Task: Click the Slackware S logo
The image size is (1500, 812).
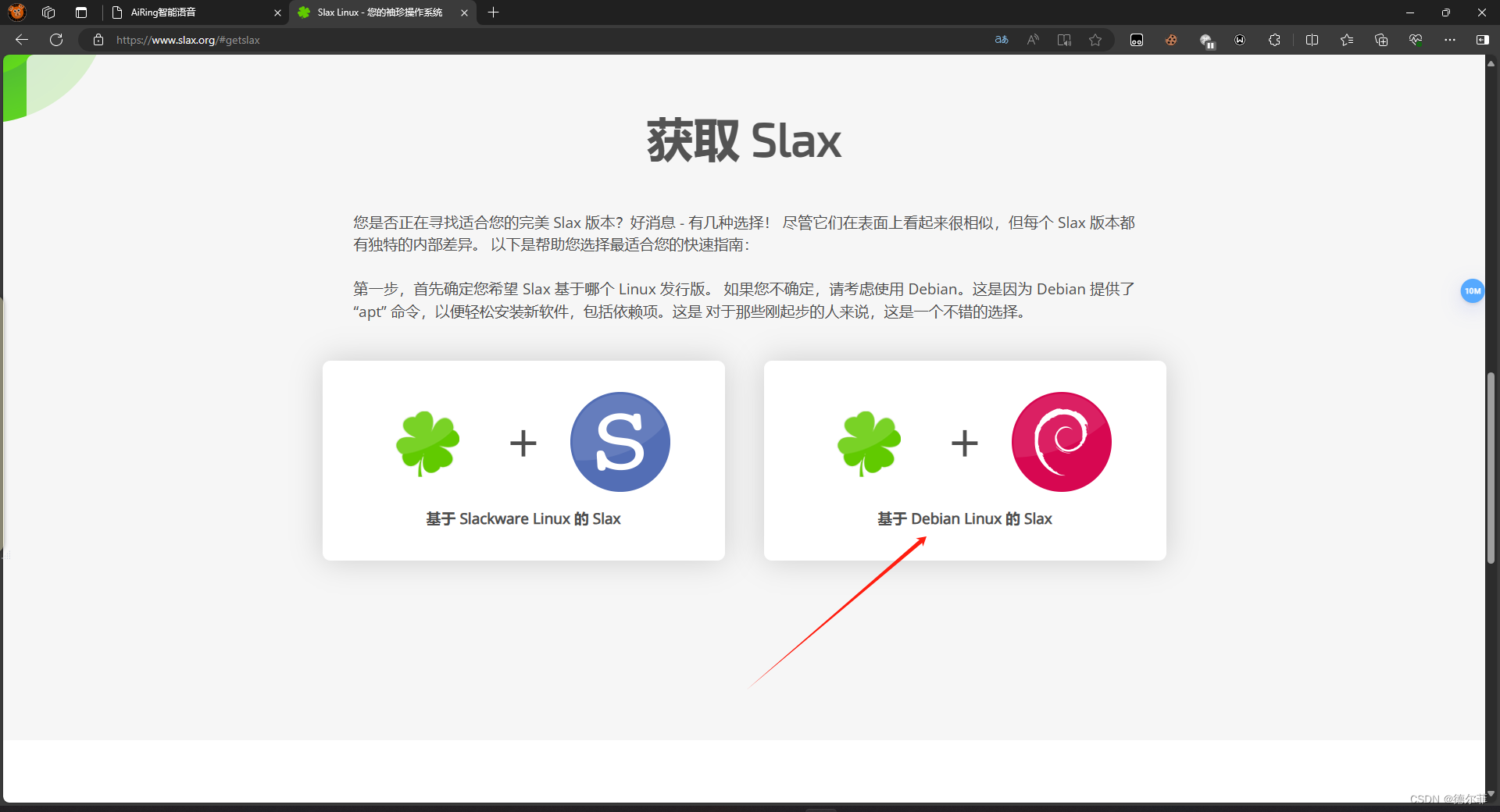Action: click(620, 442)
